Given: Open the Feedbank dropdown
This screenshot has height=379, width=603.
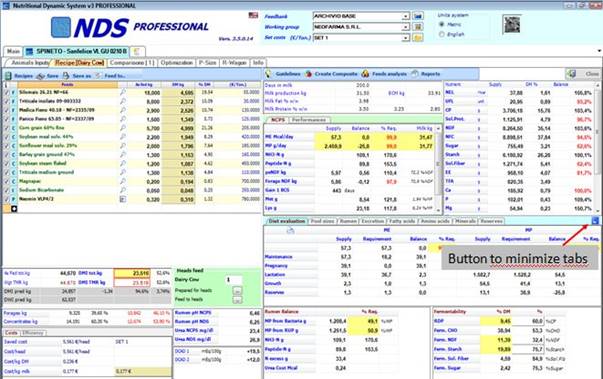Looking at the screenshot, I should click(405, 16).
